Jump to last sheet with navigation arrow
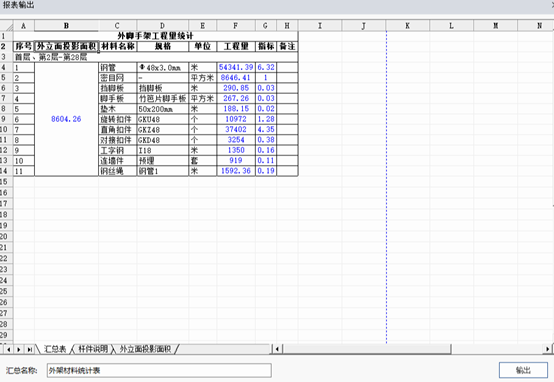The width and height of the screenshot is (554, 382). point(30,349)
